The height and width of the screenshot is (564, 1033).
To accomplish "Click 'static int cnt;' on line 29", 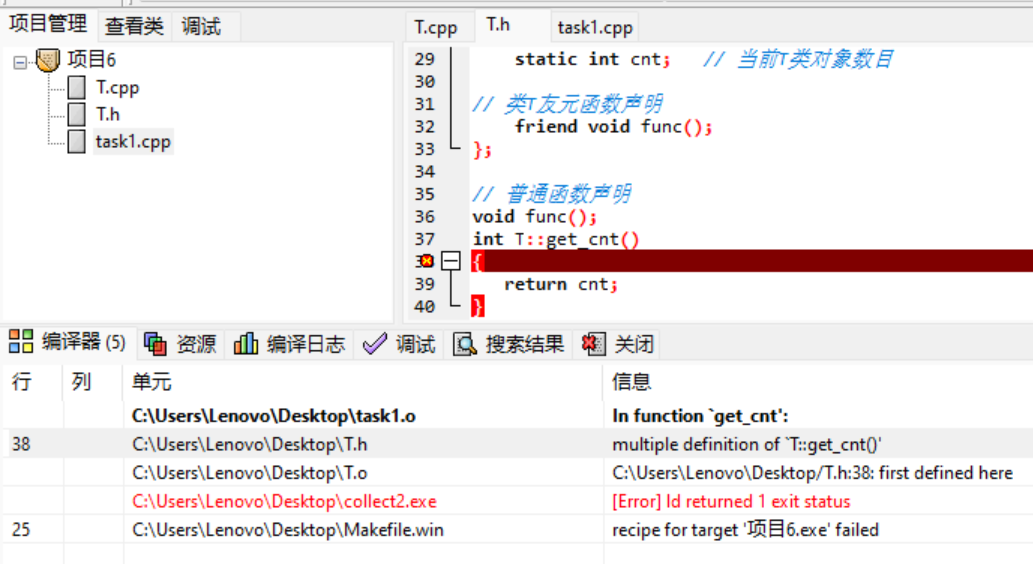I will [592, 59].
